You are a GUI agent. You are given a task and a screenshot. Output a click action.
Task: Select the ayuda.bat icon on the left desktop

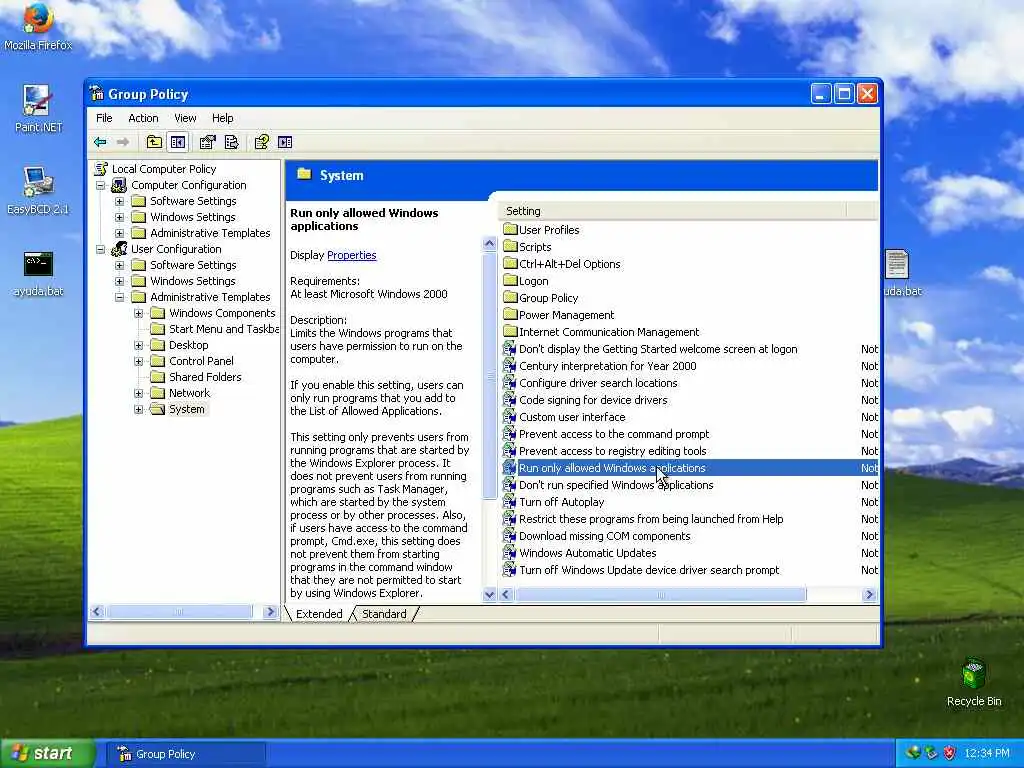coord(38,273)
